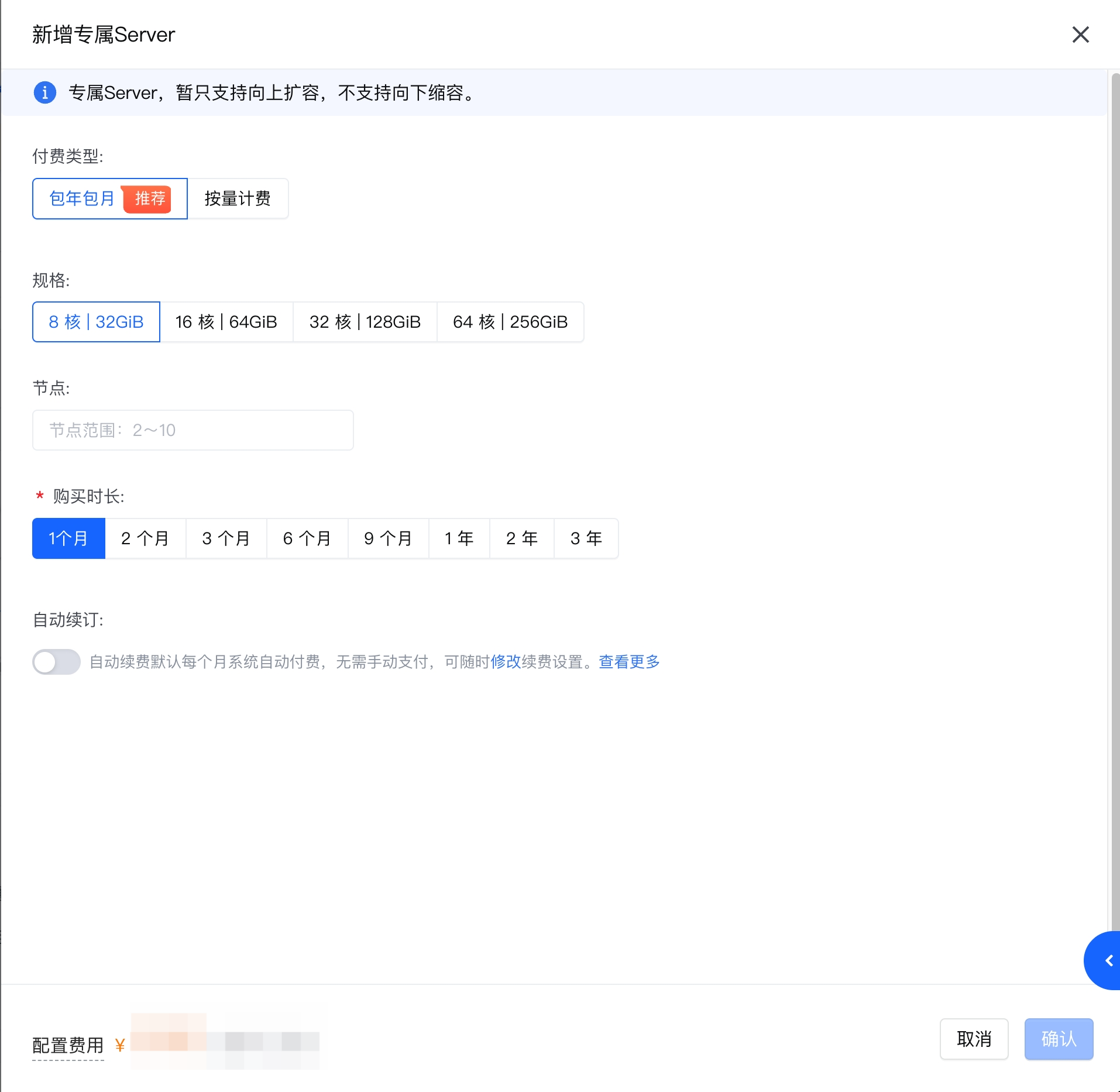Choose the 32 核 | 128GiB spec
The height and width of the screenshot is (1092, 1120).
(365, 322)
